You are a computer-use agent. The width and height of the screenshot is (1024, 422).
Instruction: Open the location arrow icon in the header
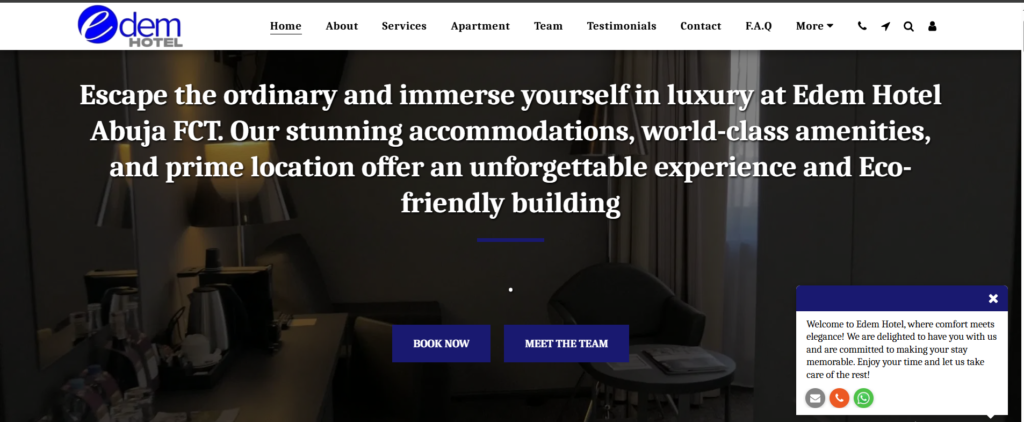tap(885, 26)
